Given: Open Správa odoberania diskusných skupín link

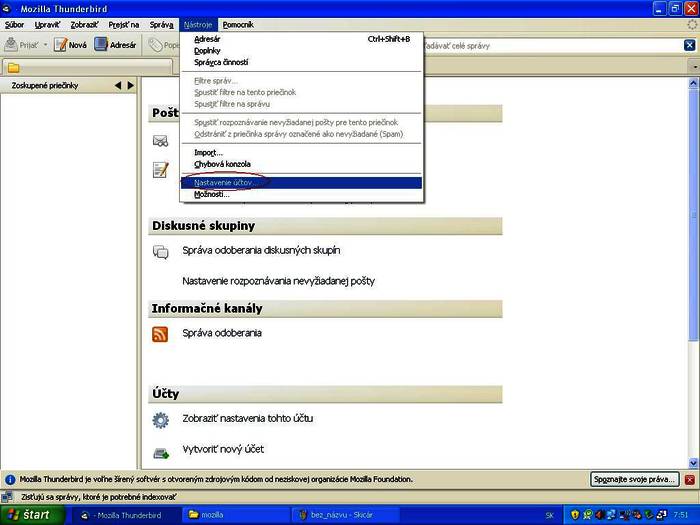Looking at the screenshot, I should coord(261,250).
